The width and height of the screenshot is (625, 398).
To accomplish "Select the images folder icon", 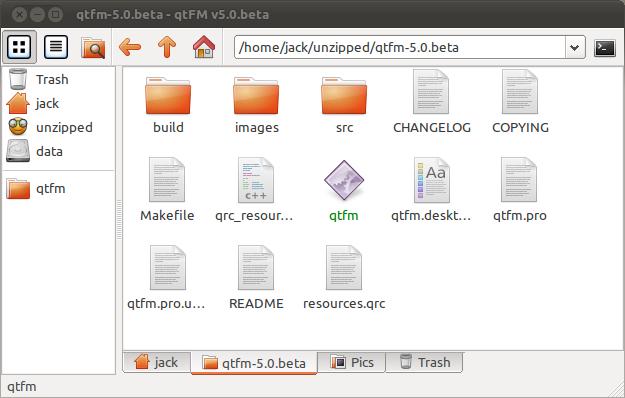I will pos(256,95).
